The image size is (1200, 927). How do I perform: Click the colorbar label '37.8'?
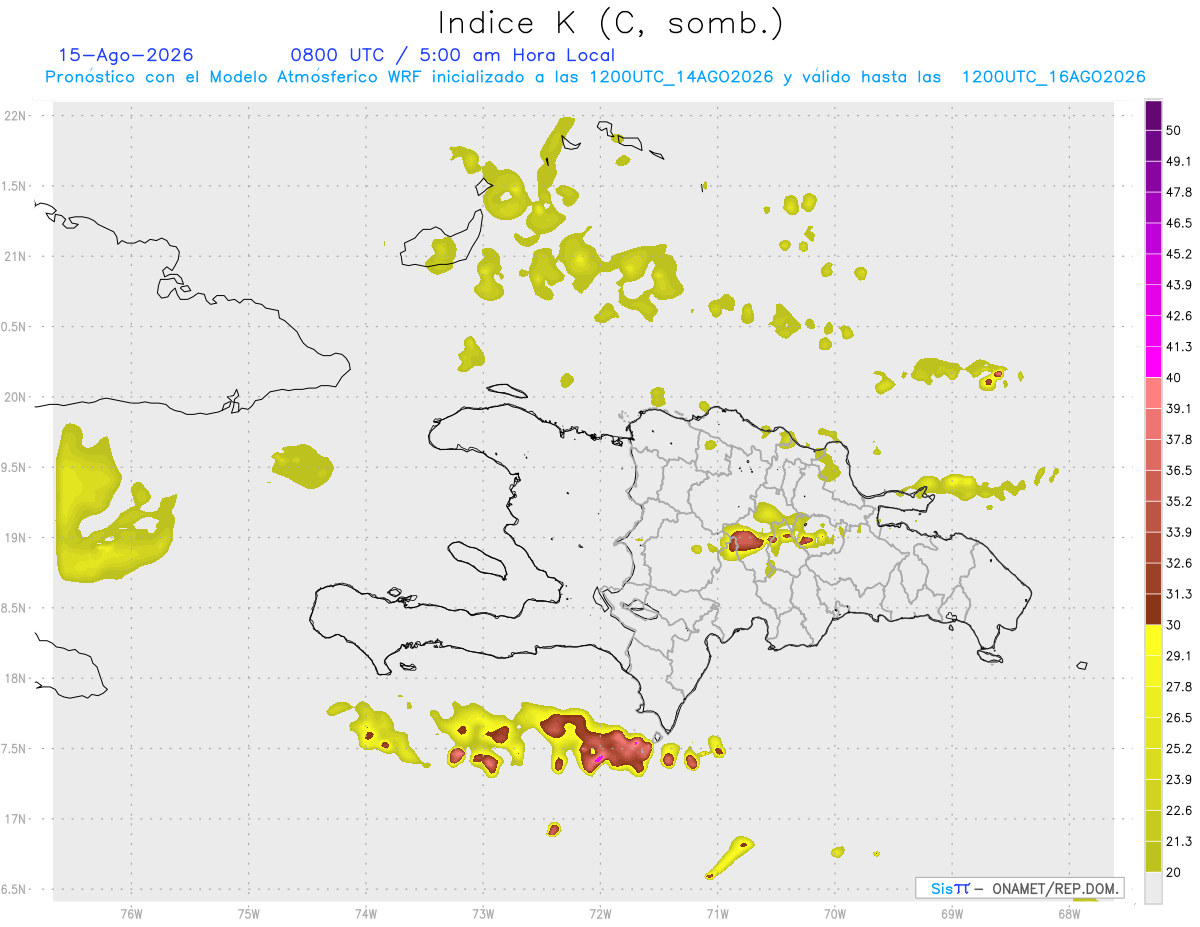[x=1180, y=440]
